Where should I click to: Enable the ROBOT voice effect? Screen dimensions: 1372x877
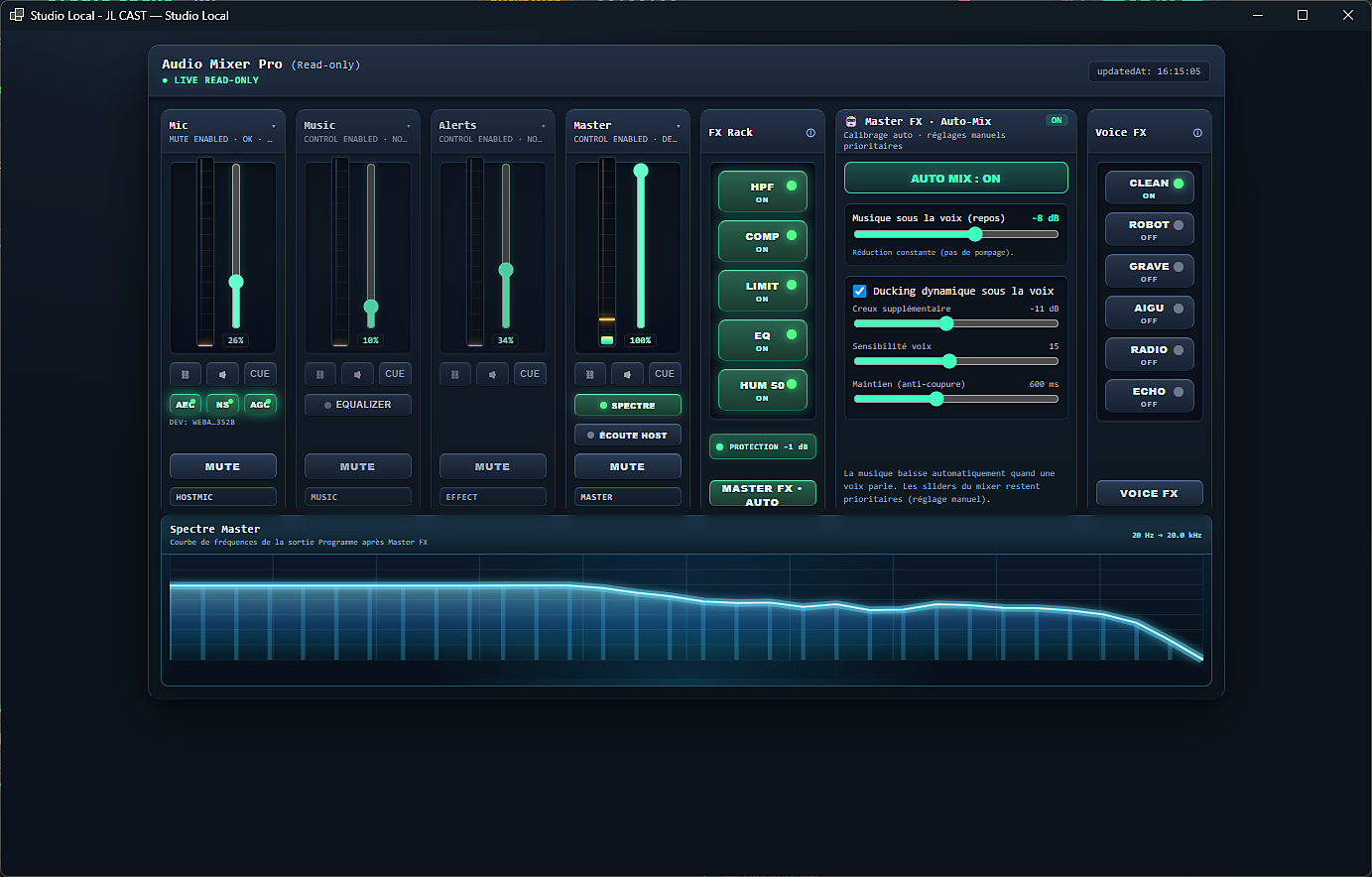(1150, 229)
